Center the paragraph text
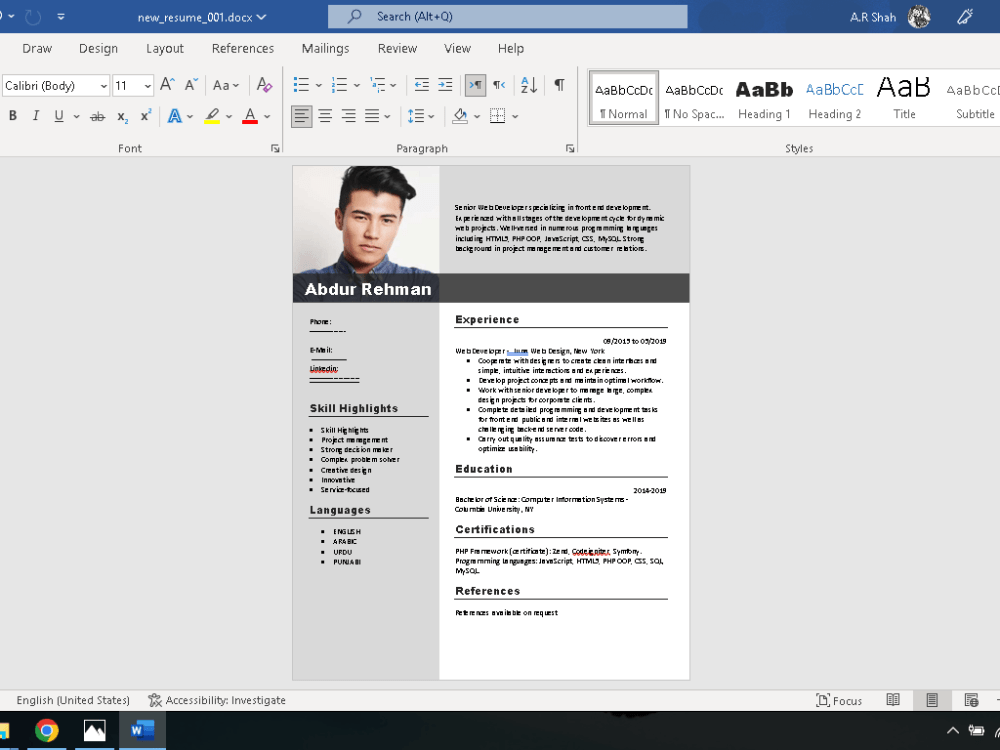This screenshot has height=750, width=1000. 325,116
